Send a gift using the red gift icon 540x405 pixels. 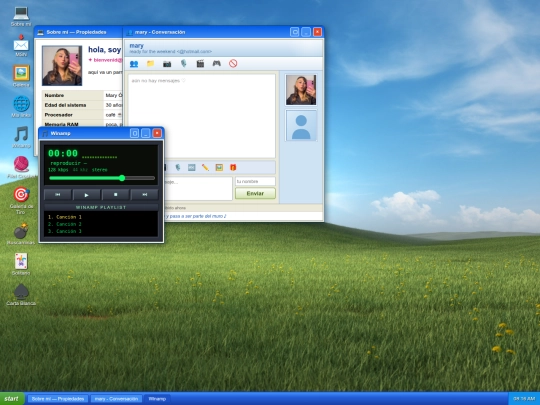(x=233, y=168)
